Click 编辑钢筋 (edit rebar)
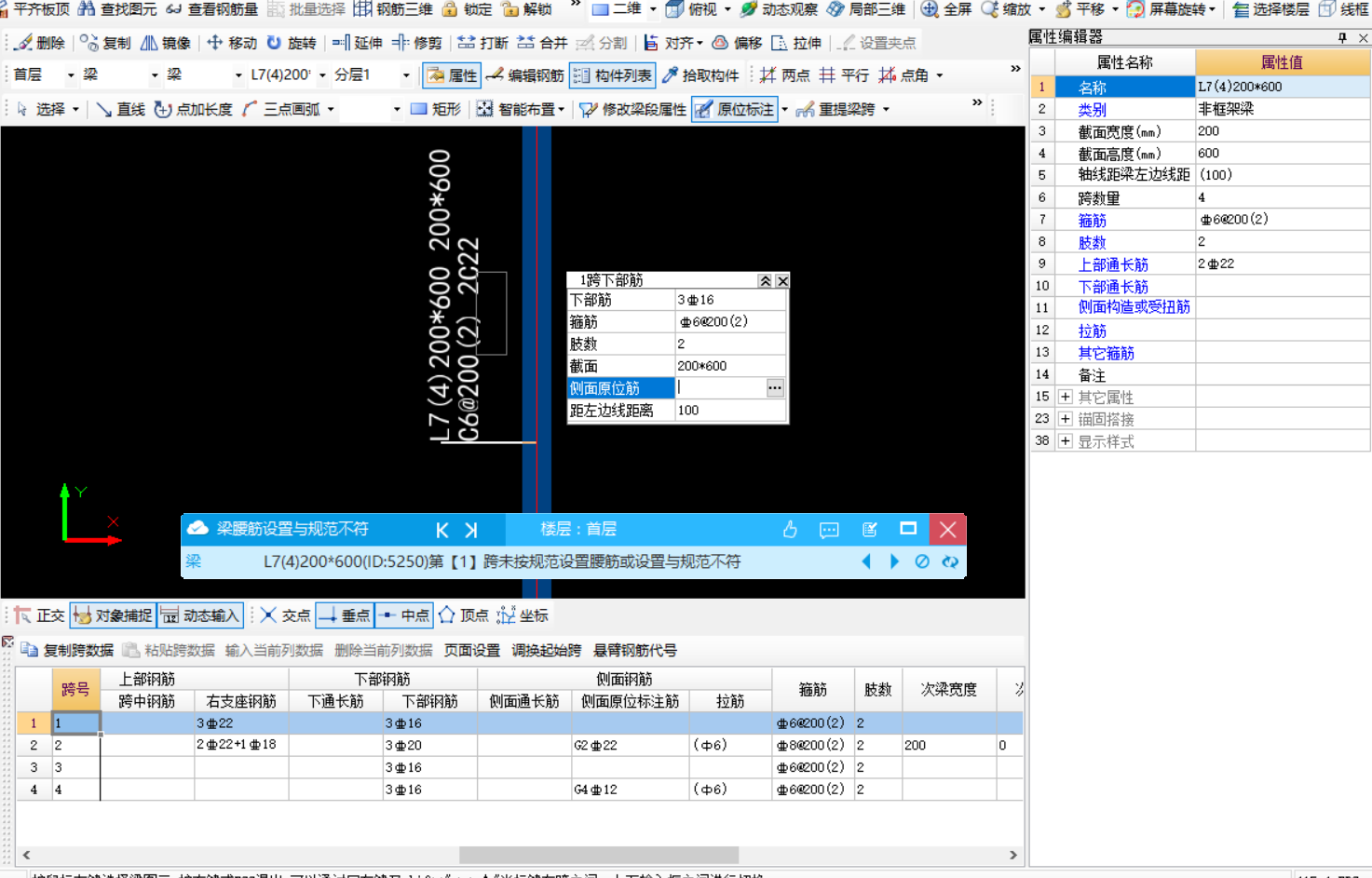 coord(524,75)
